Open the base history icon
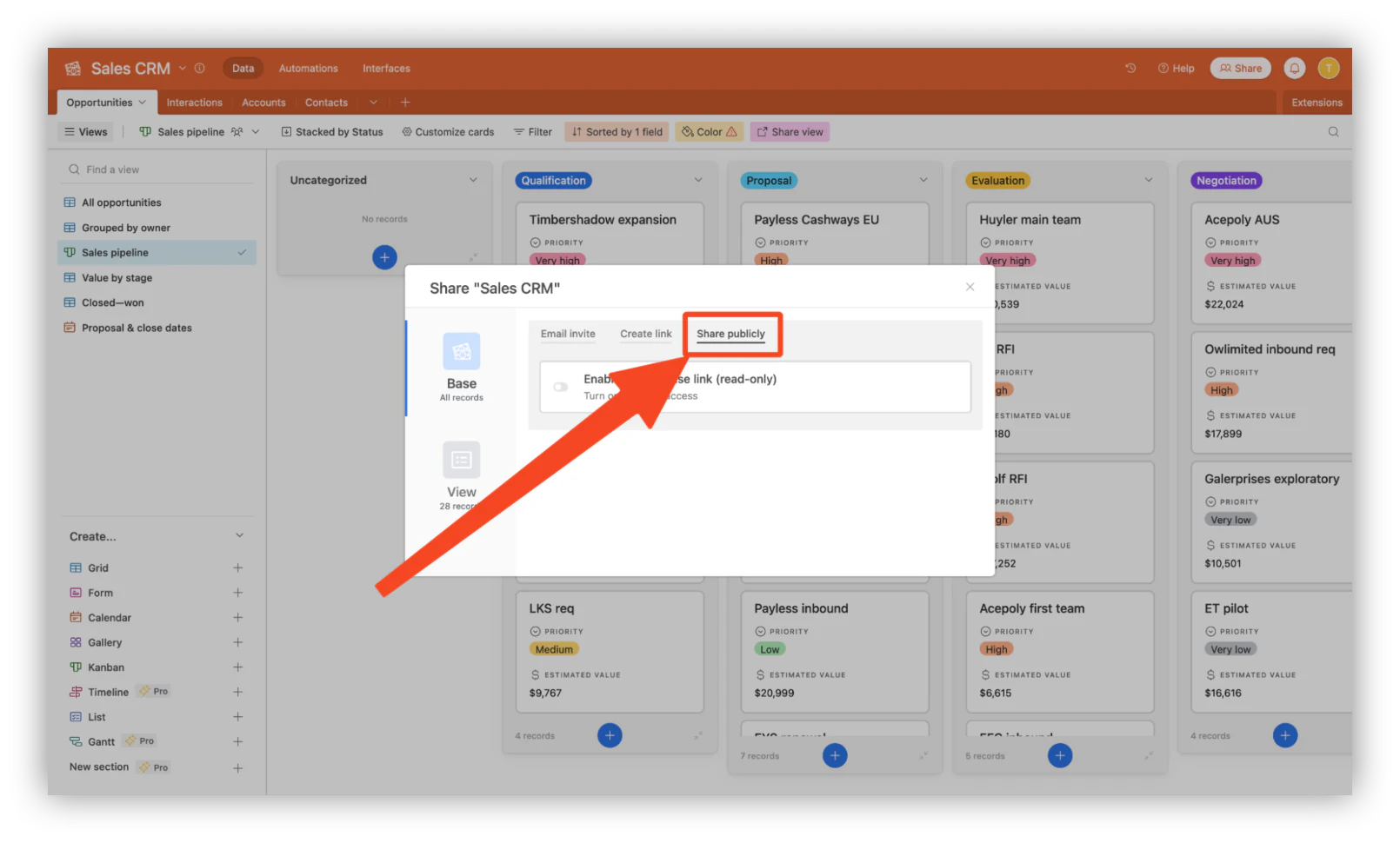The image size is (1400, 843). tap(1130, 68)
